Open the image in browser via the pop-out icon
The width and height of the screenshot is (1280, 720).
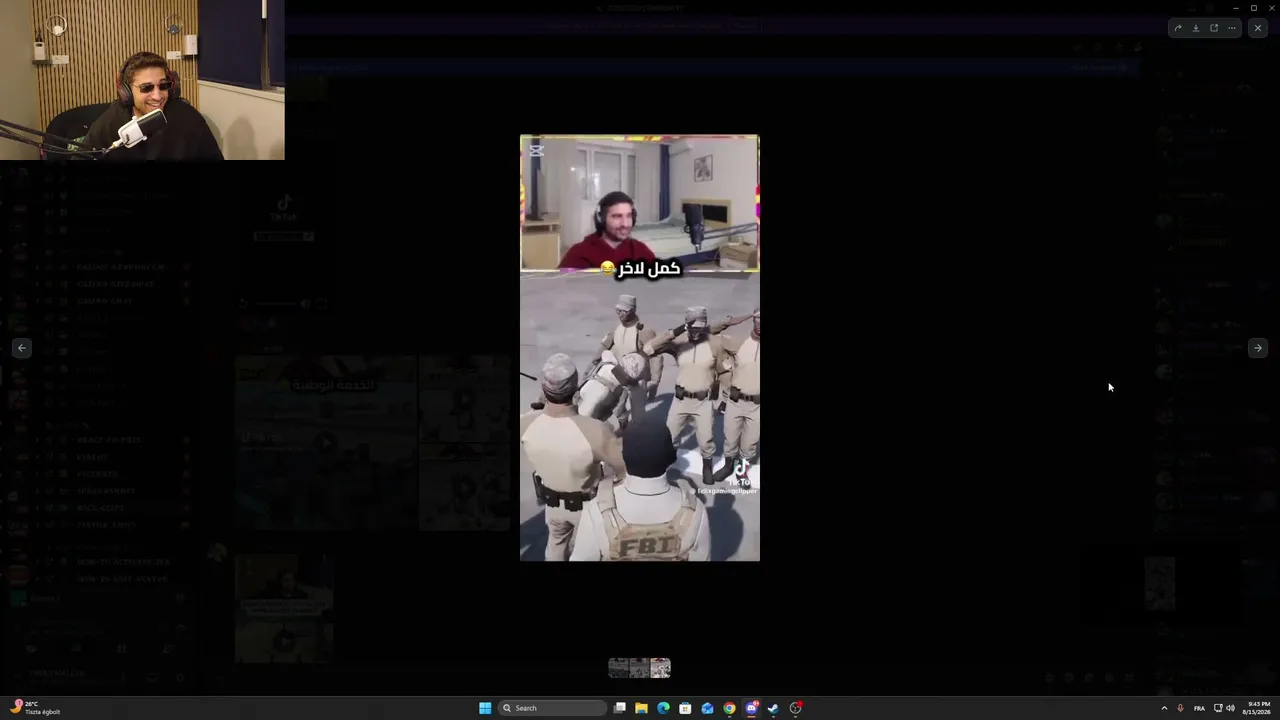(1214, 28)
